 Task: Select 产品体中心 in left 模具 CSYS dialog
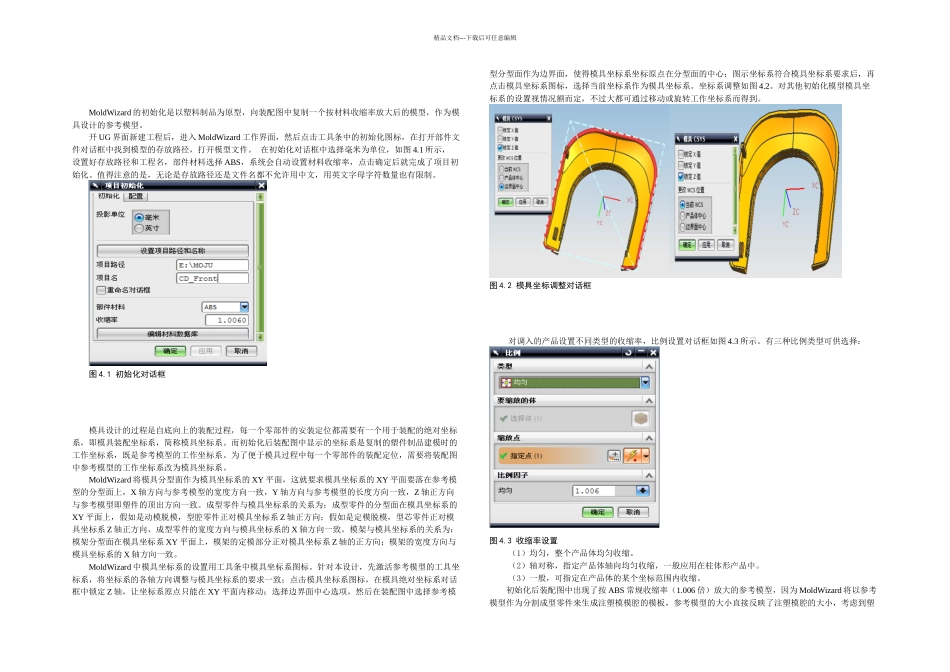502,178
